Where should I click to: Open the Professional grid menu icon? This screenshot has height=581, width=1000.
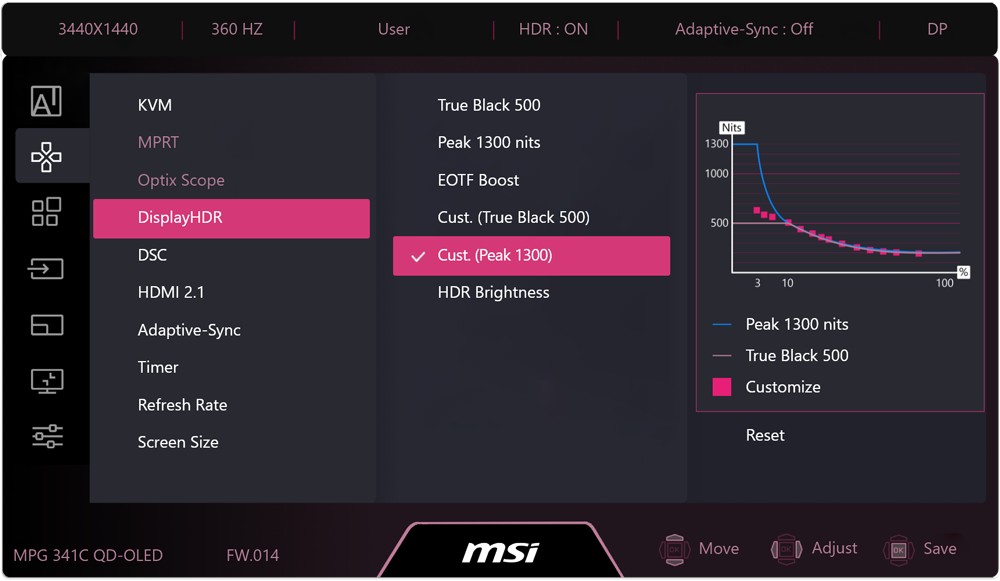pos(47,212)
